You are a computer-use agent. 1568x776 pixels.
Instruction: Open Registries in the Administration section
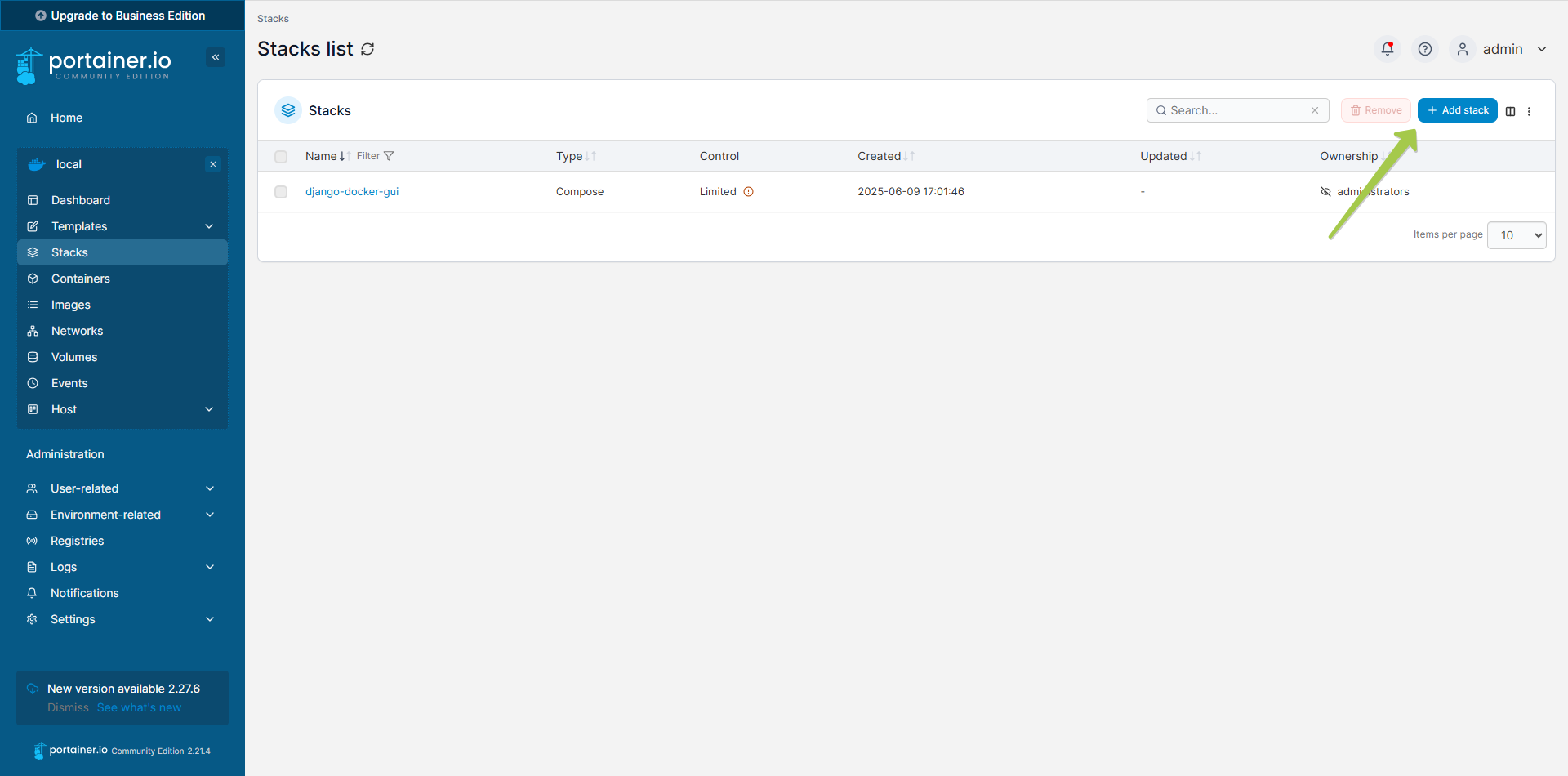77,540
